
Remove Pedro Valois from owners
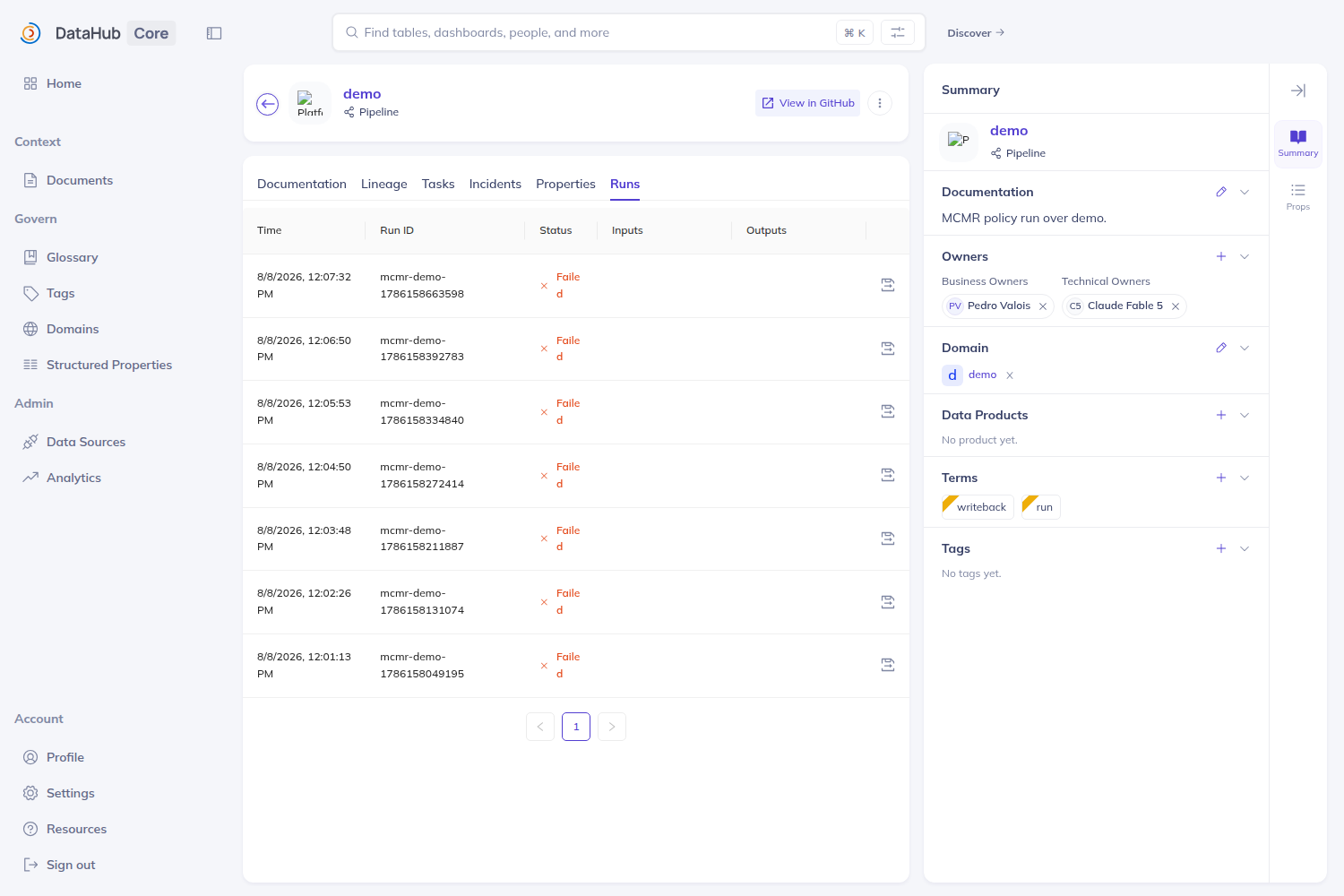1043,306
